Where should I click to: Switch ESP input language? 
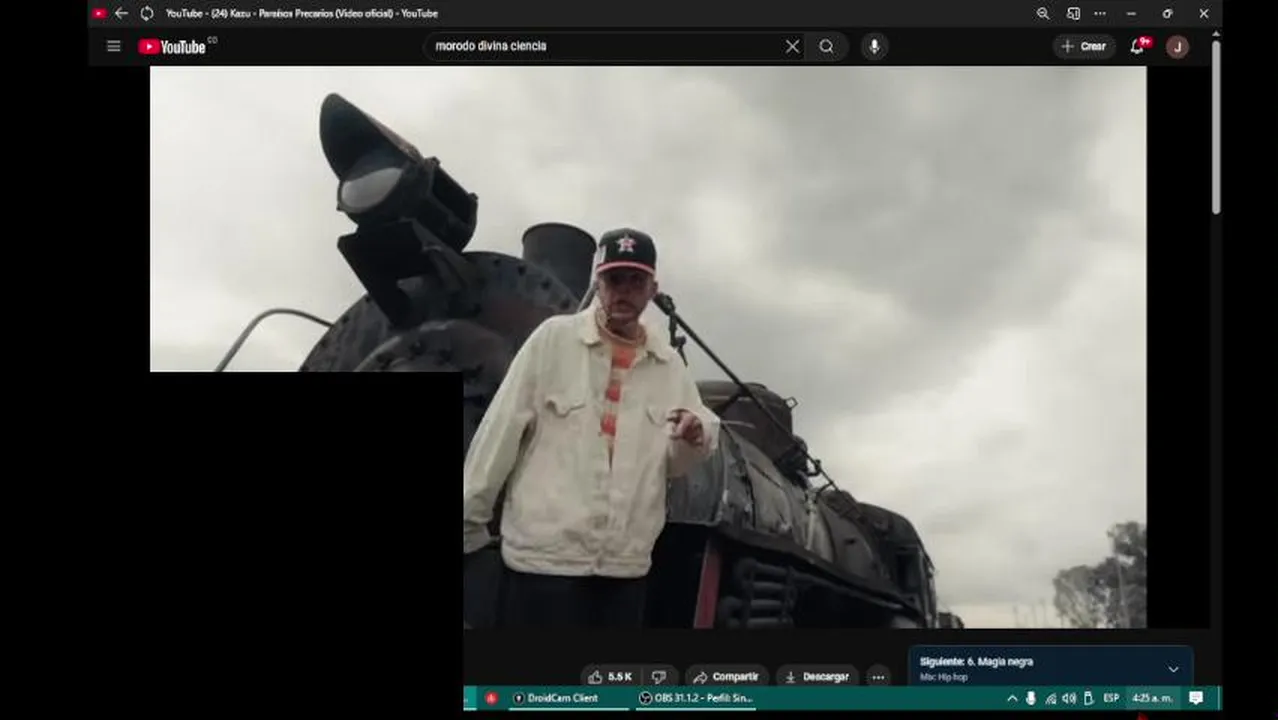(x=1111, y=698)
